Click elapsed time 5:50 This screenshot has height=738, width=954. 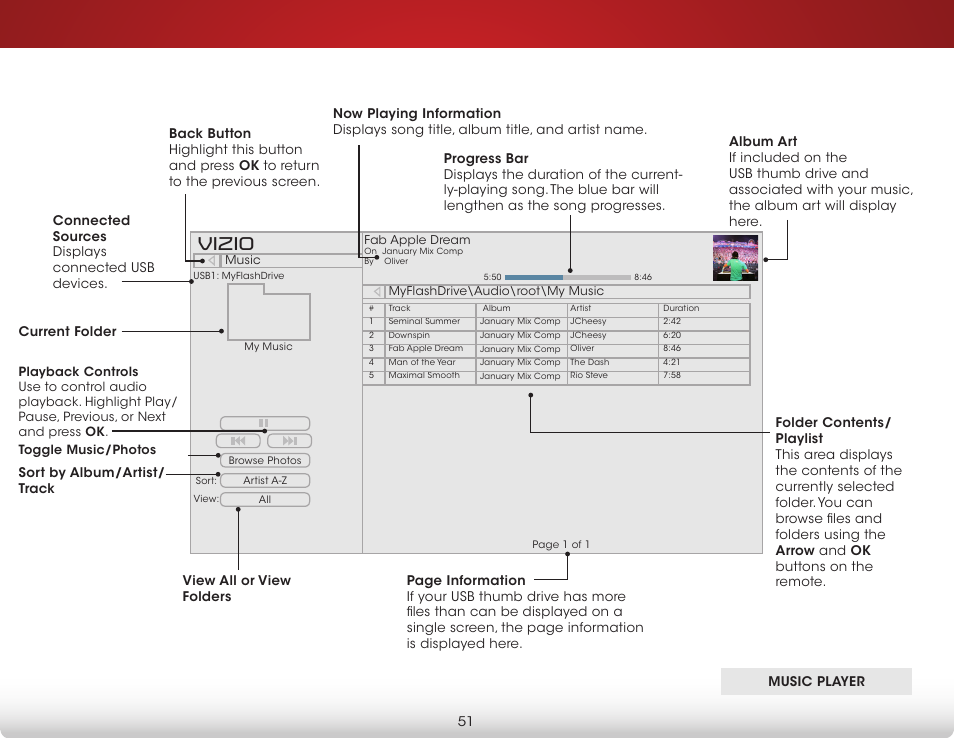pos(492,277)
